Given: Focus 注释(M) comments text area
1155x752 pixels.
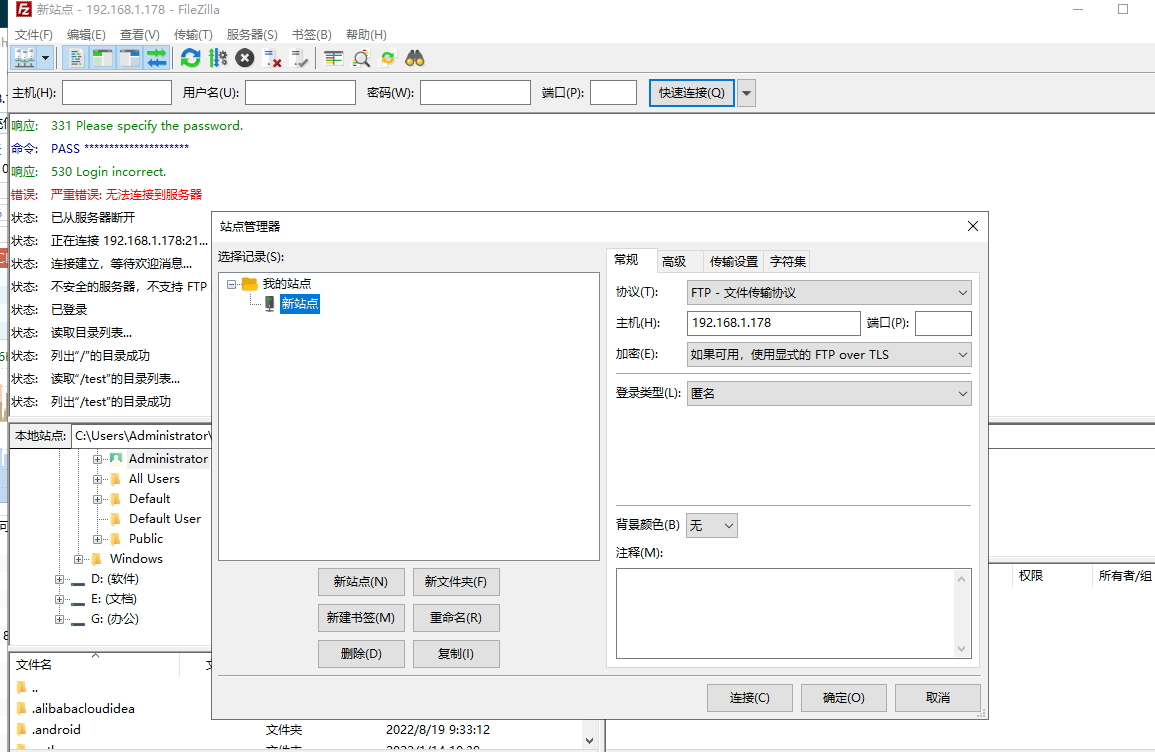Looking at the screenshot, I should pos(793,614).
